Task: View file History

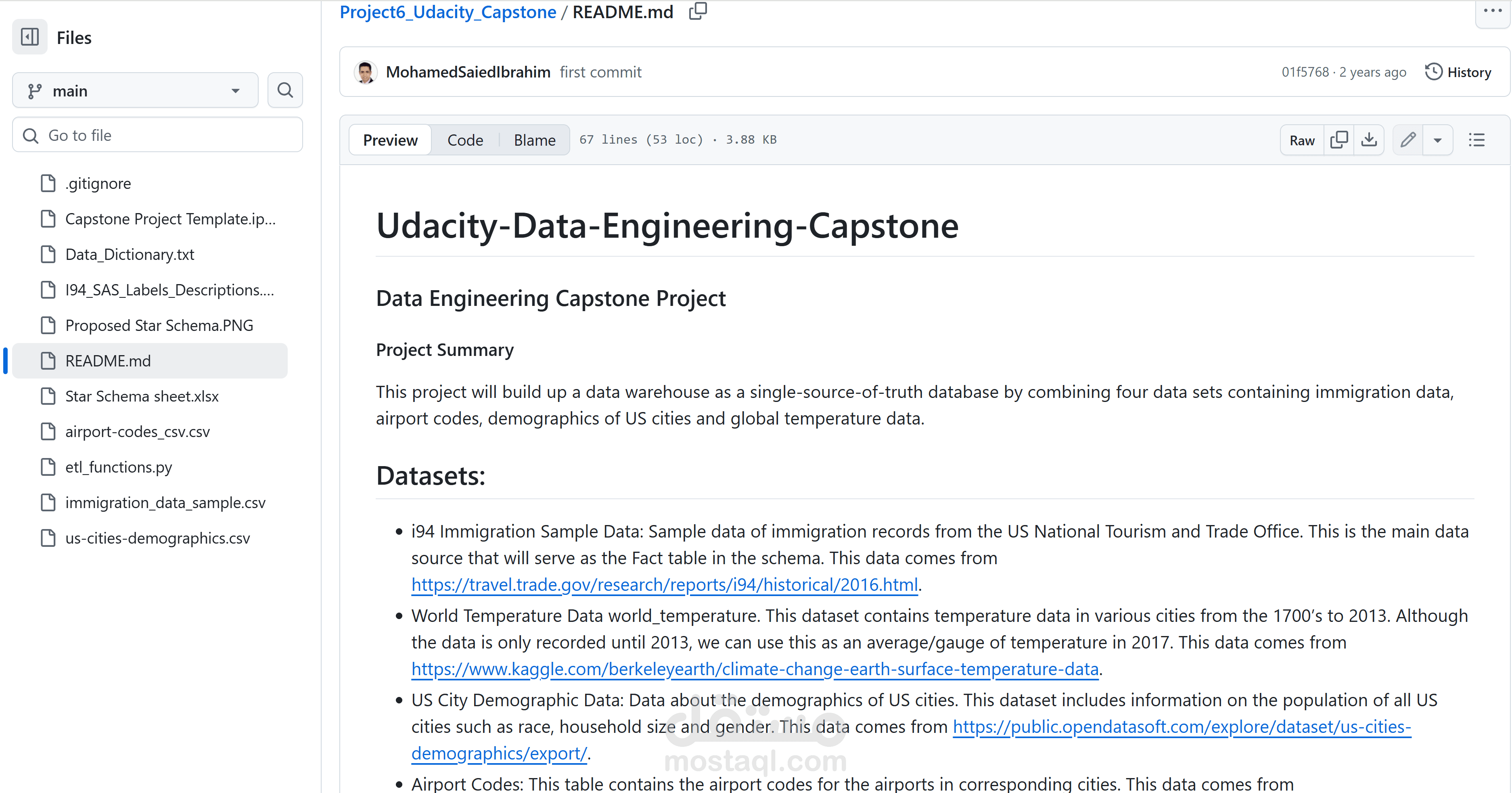Action: click(1458, 72)
